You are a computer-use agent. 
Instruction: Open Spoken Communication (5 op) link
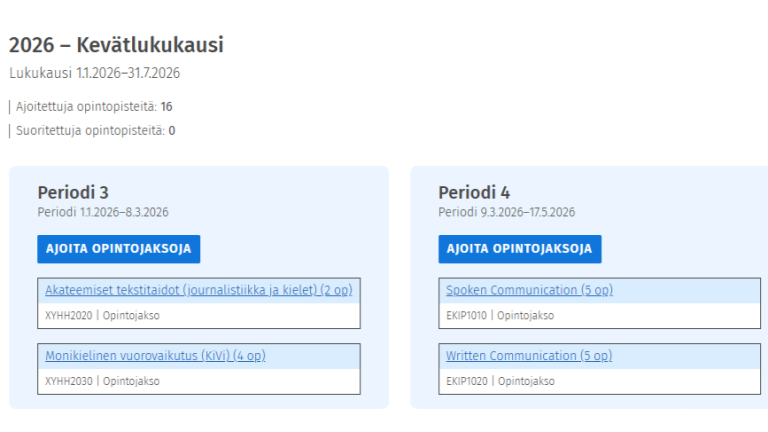529,290
